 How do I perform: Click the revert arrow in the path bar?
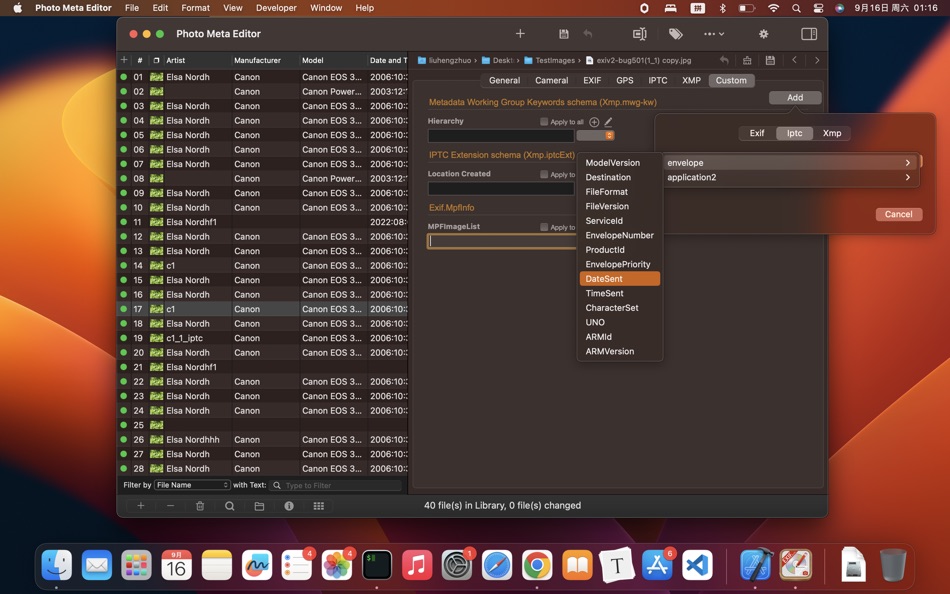pyautogui.click(x=724, y=60)
